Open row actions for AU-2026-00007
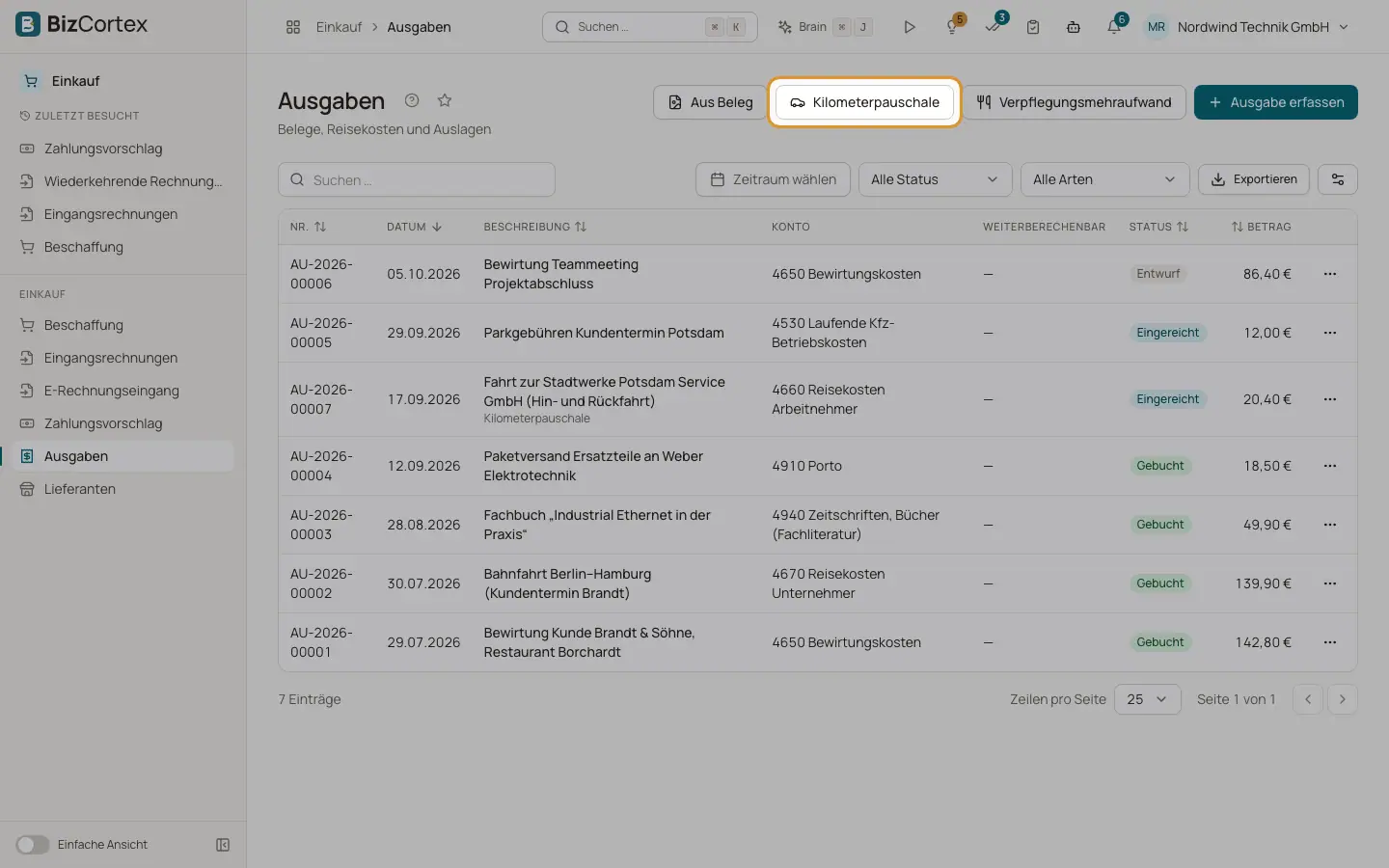1389x868 pixels. tap(1330, 399)
